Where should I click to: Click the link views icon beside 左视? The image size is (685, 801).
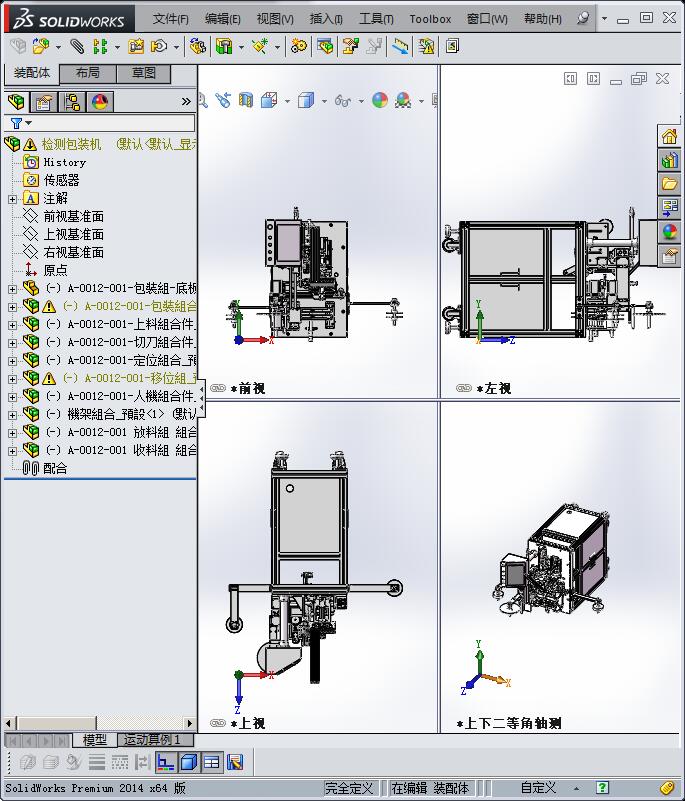[x=464, y=388]
